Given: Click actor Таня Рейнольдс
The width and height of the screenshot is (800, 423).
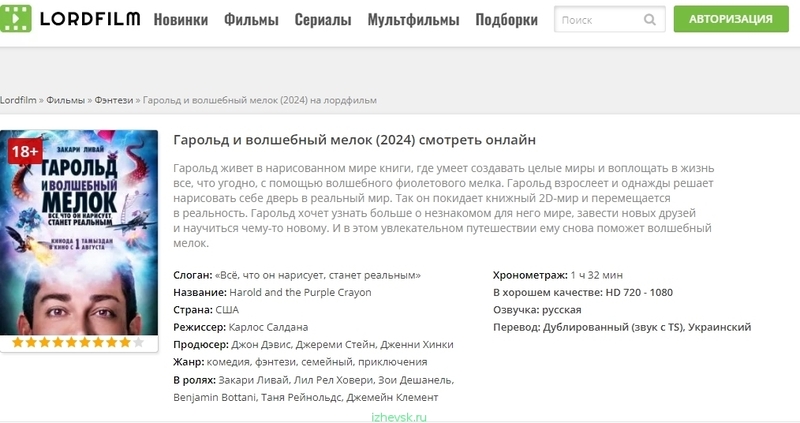Looking at the screenshot, I should pos(301,397).
